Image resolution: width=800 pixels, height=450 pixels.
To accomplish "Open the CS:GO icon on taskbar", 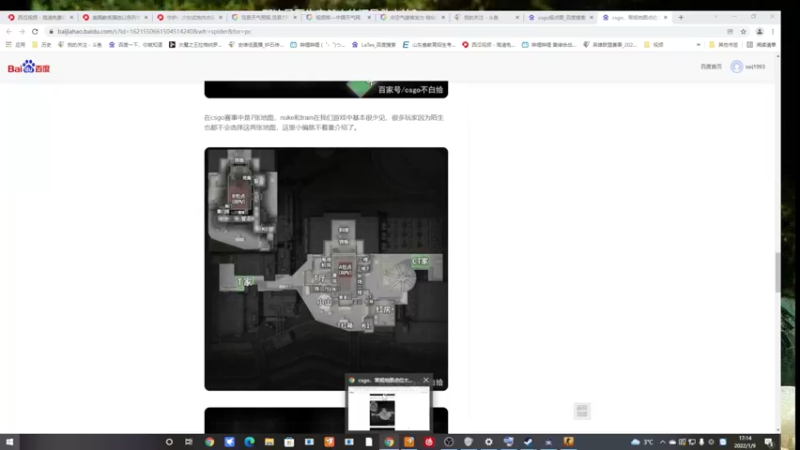I will pyautogui.click(x=568, y=442).
